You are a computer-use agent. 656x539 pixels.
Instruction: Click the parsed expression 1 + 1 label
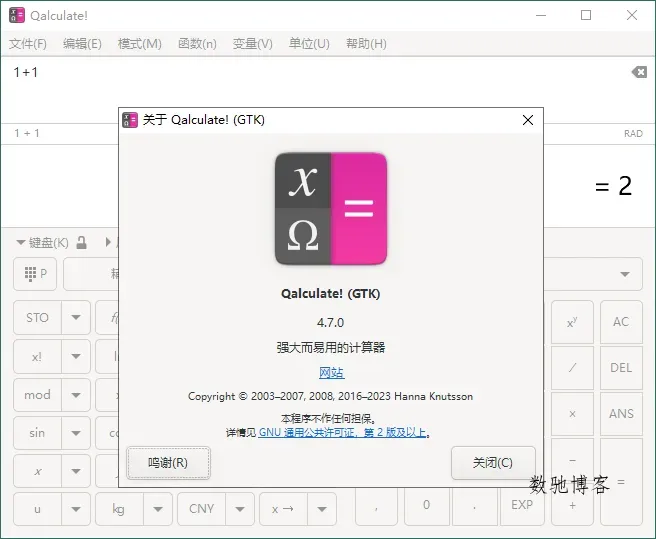click(27, 133)
